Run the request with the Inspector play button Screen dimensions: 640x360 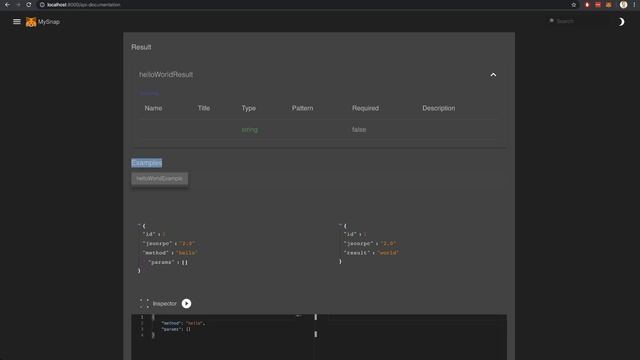click(187, 304)
